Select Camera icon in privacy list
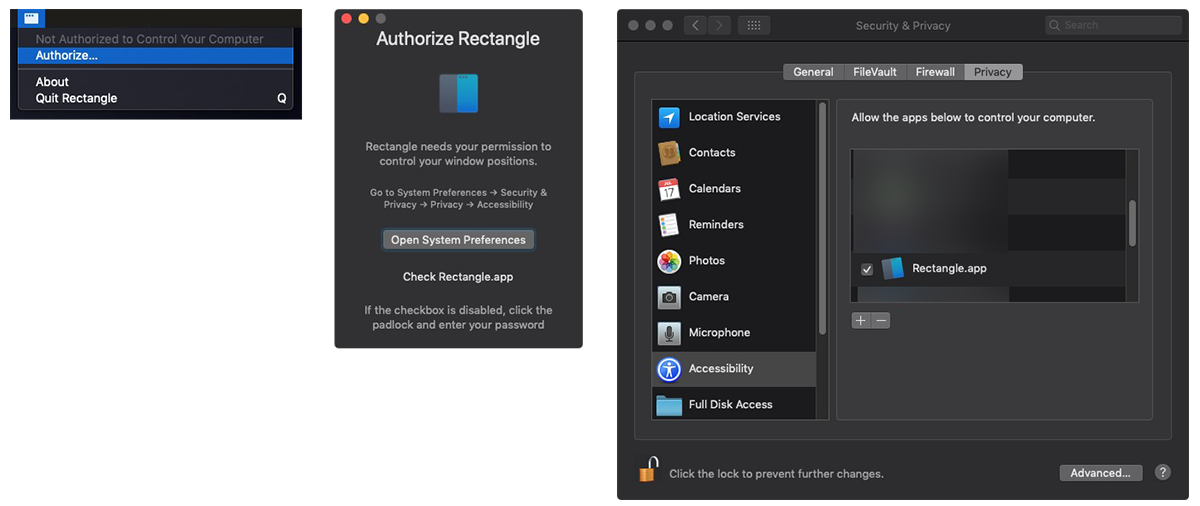1200x506 pixels. (x=669, y=297)
